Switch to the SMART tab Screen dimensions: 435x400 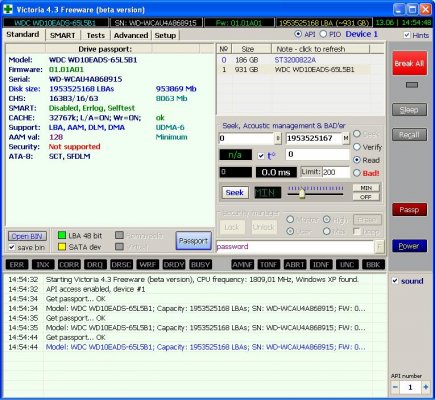point(62,35)
